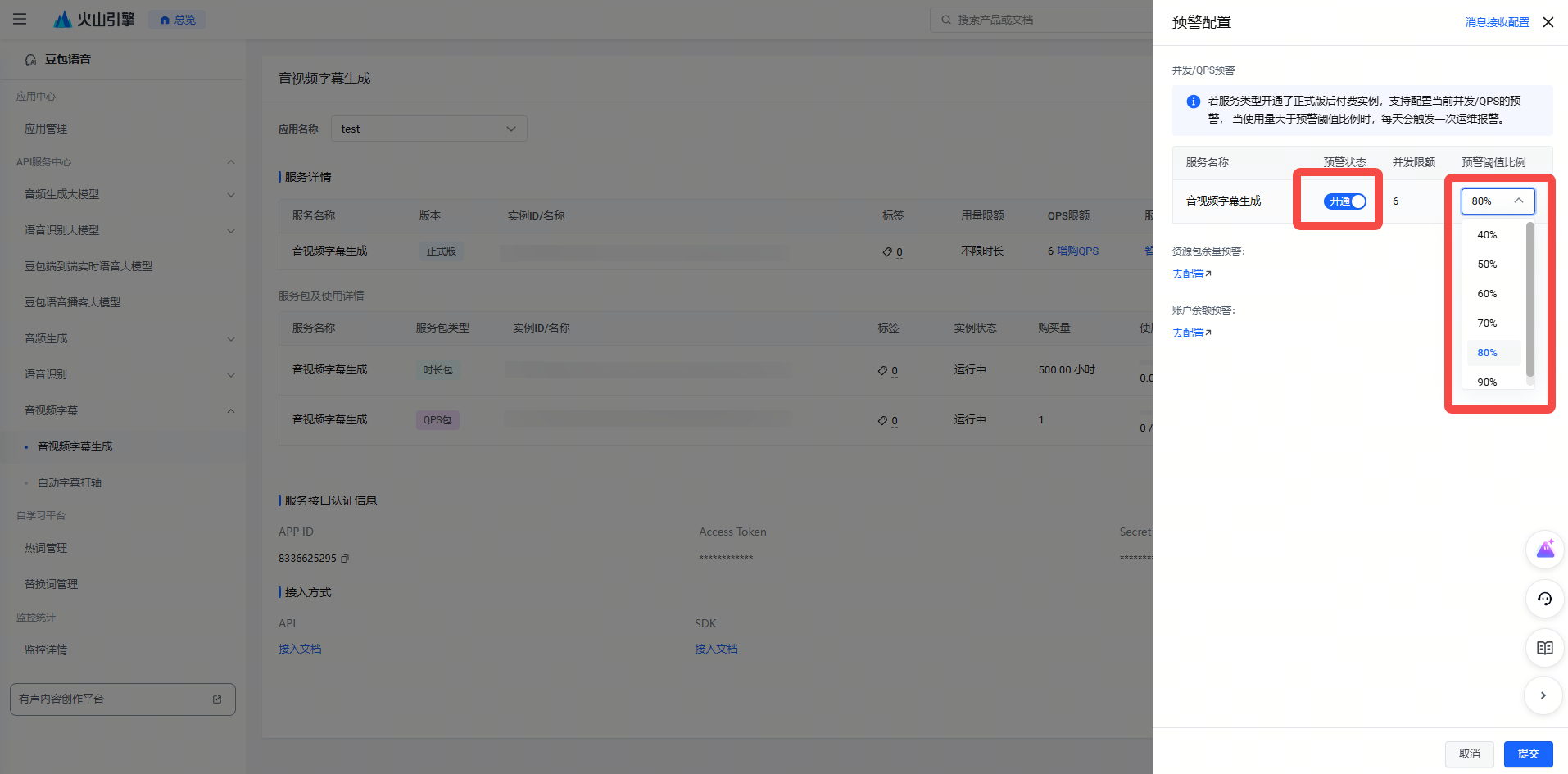Open the SDK 接入文档 link
The image size is (1568, 774).
click(716, 649)
